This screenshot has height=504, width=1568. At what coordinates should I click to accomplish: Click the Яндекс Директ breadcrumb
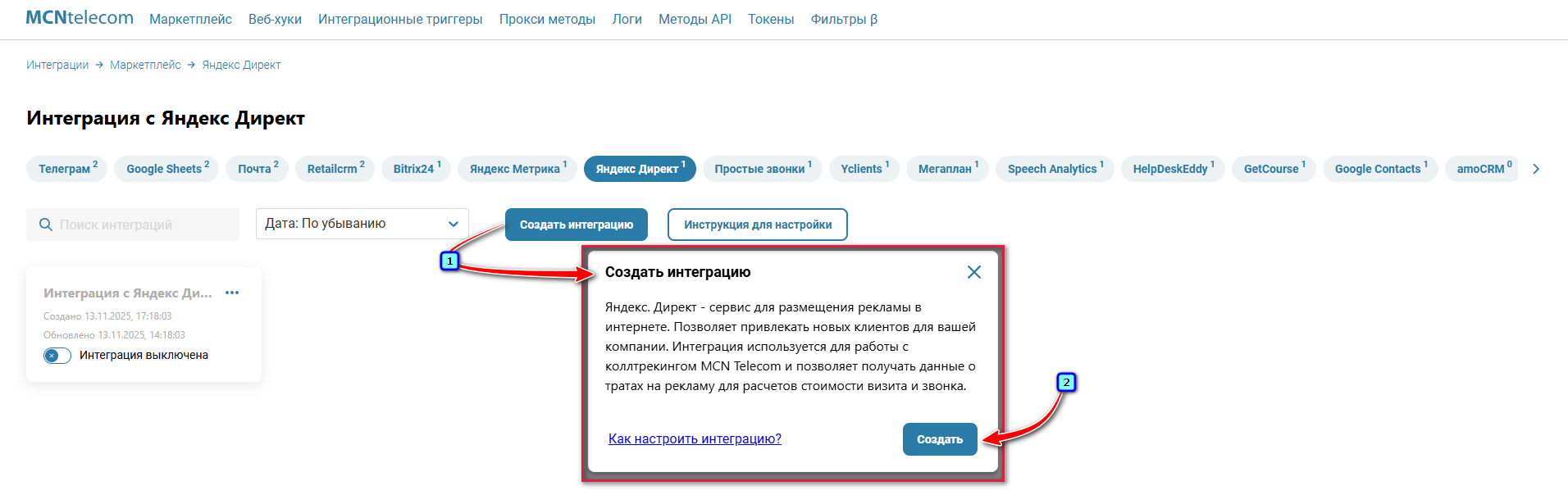coord(241,65)
